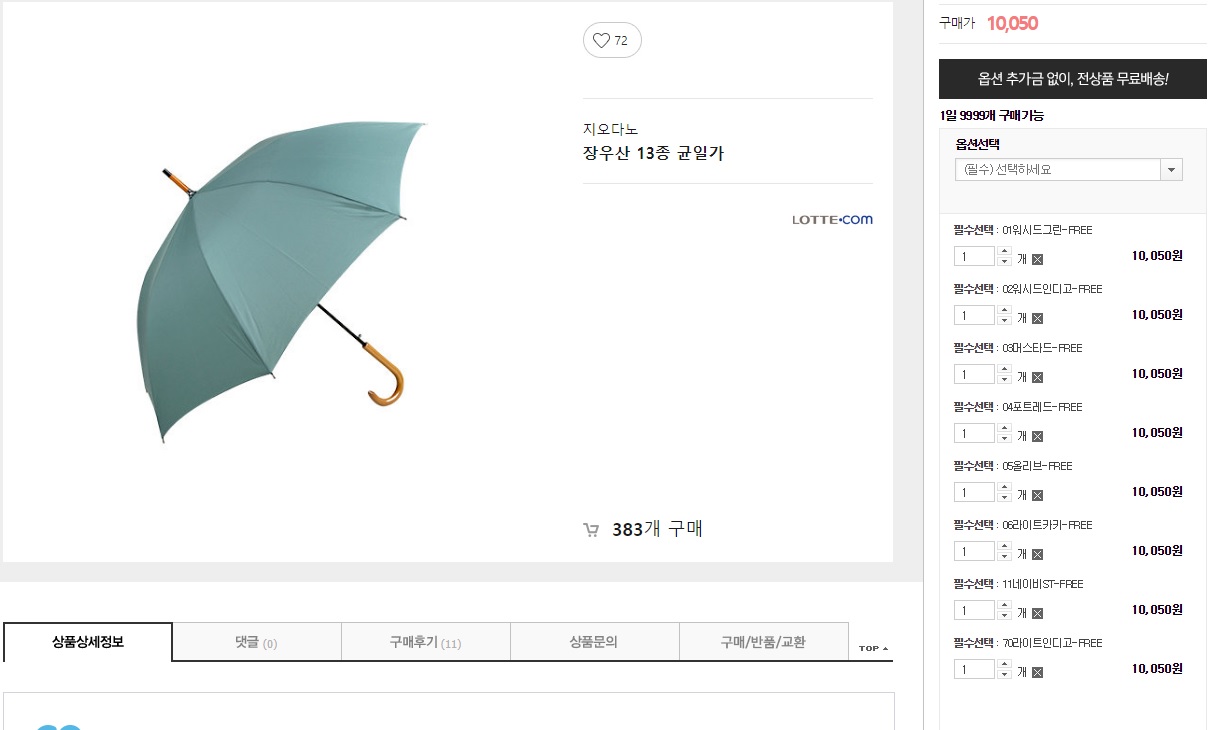The width and height of the screenshot is (1213, 730).
Task: Go to the 구매/반품/교환 tab
Action: click(763, 642)
